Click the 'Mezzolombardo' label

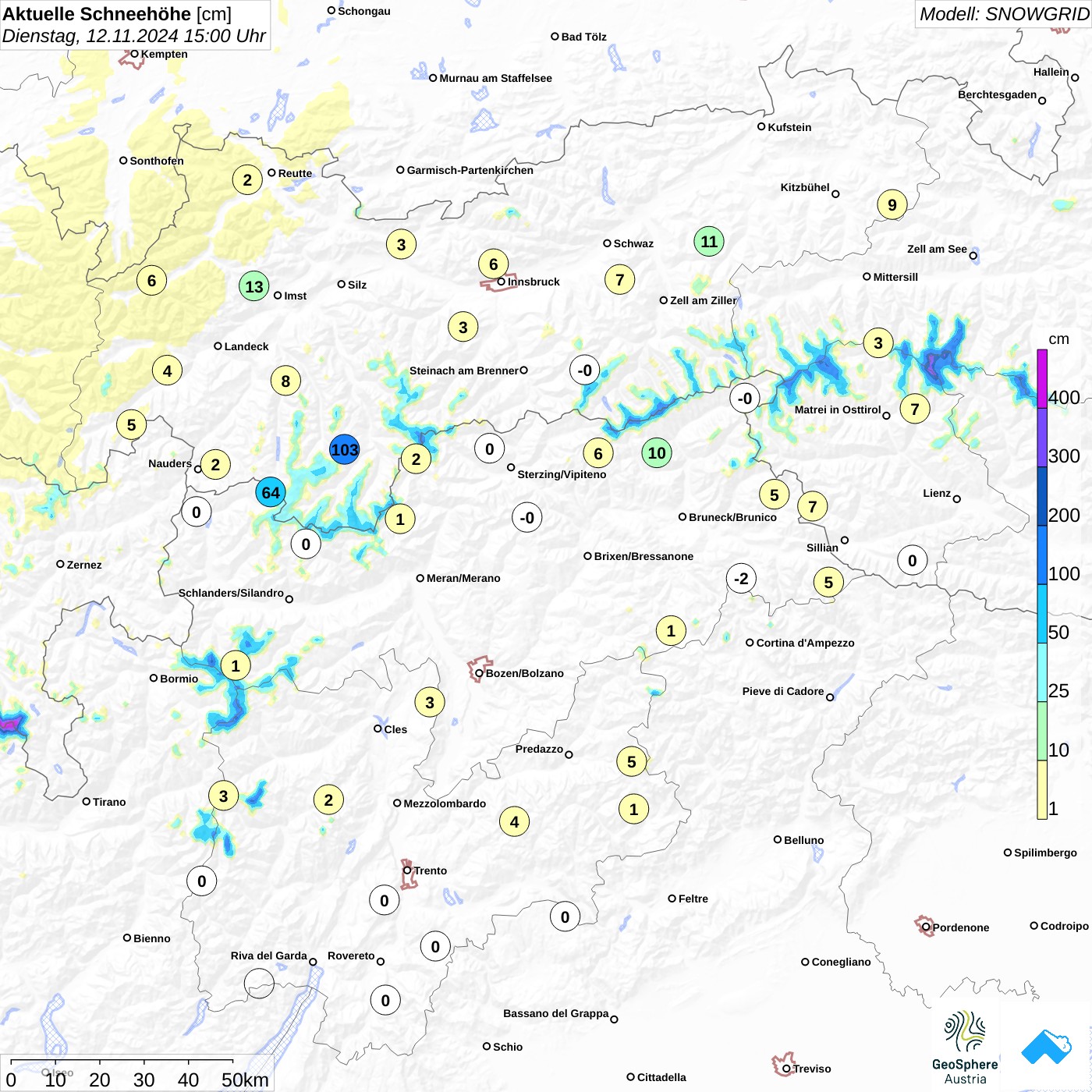click(445, 803)
